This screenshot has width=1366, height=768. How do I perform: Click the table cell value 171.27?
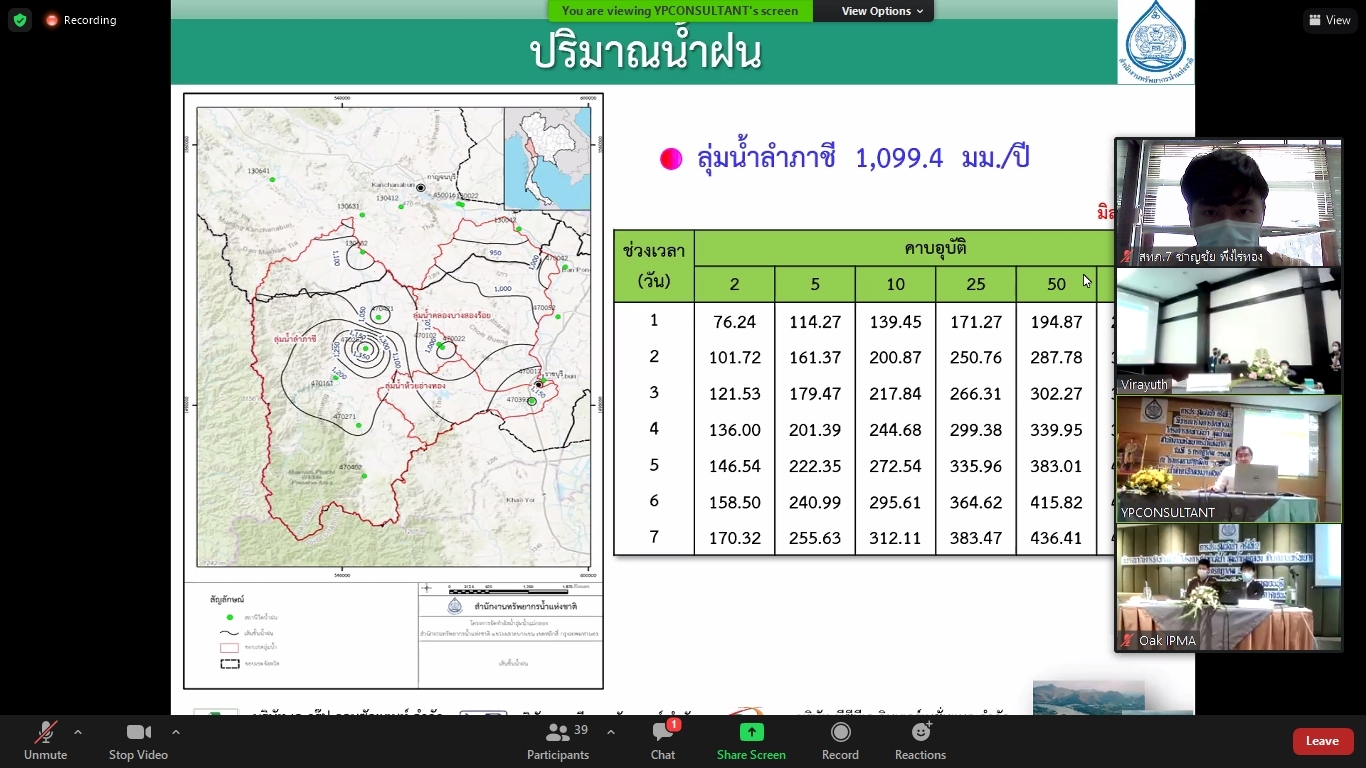pos(976,322)
